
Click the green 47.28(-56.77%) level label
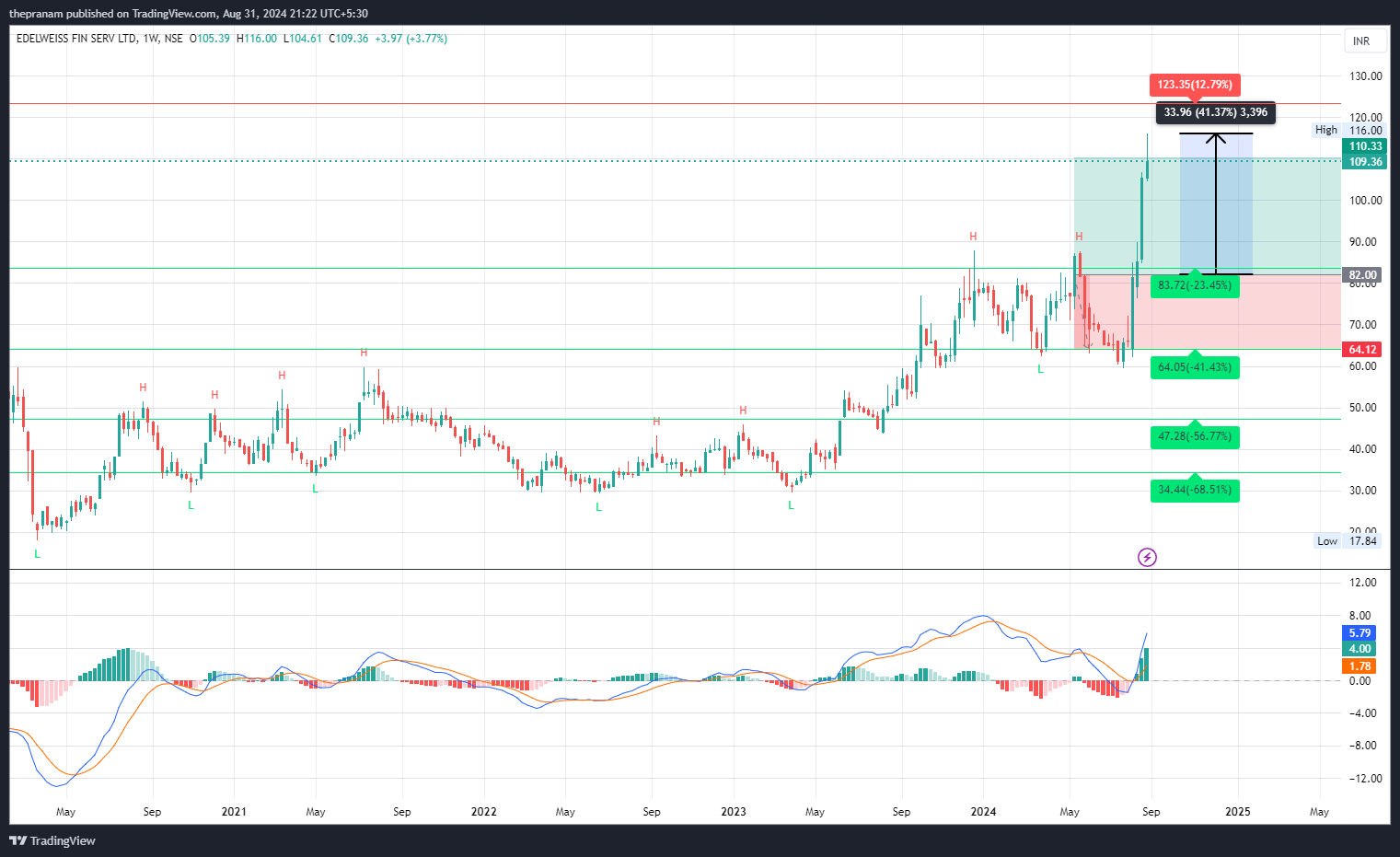pyautogui.click(x=1195, y=436)
